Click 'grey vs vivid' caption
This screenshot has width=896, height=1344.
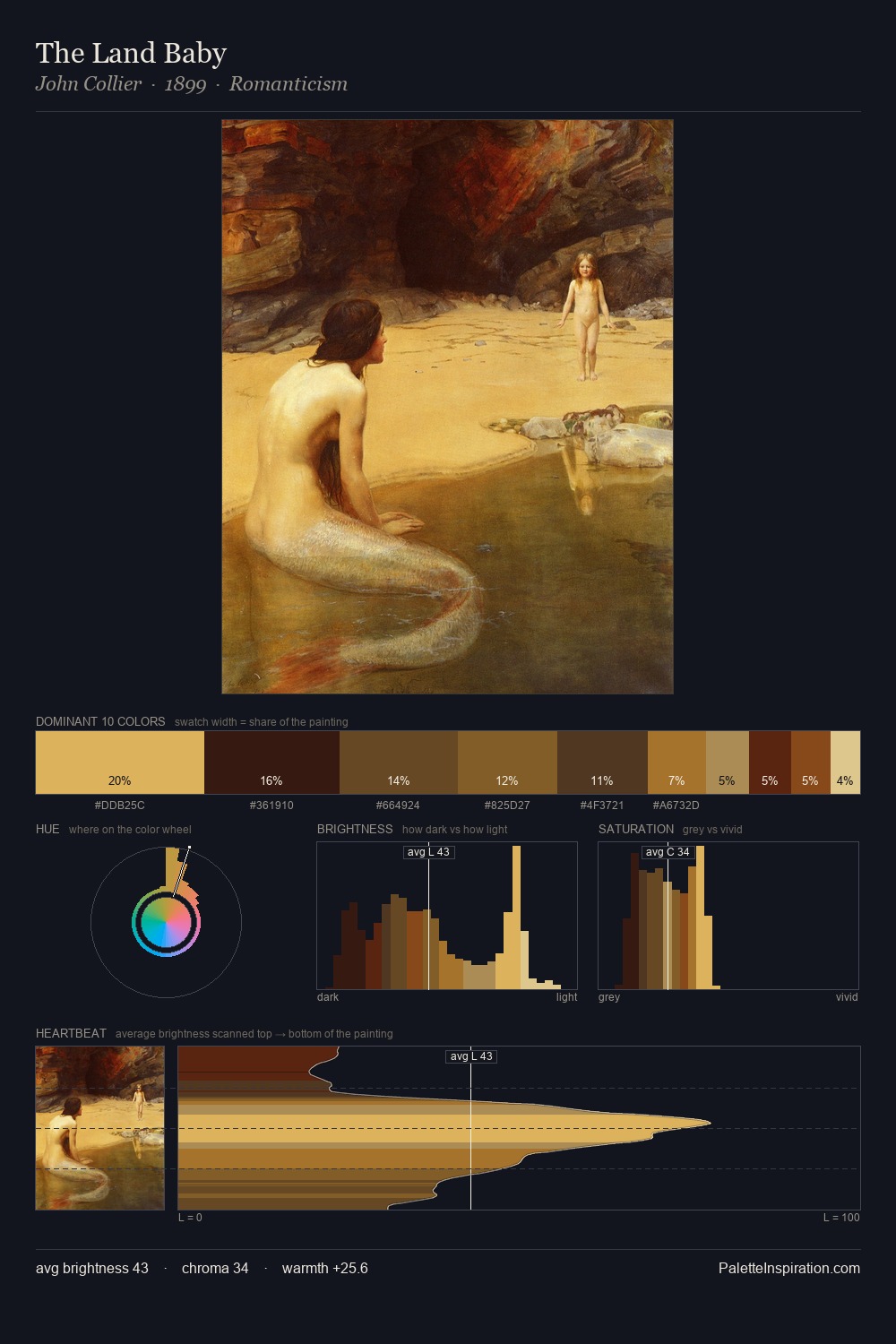pyautogui.click(x=712, y=830)
